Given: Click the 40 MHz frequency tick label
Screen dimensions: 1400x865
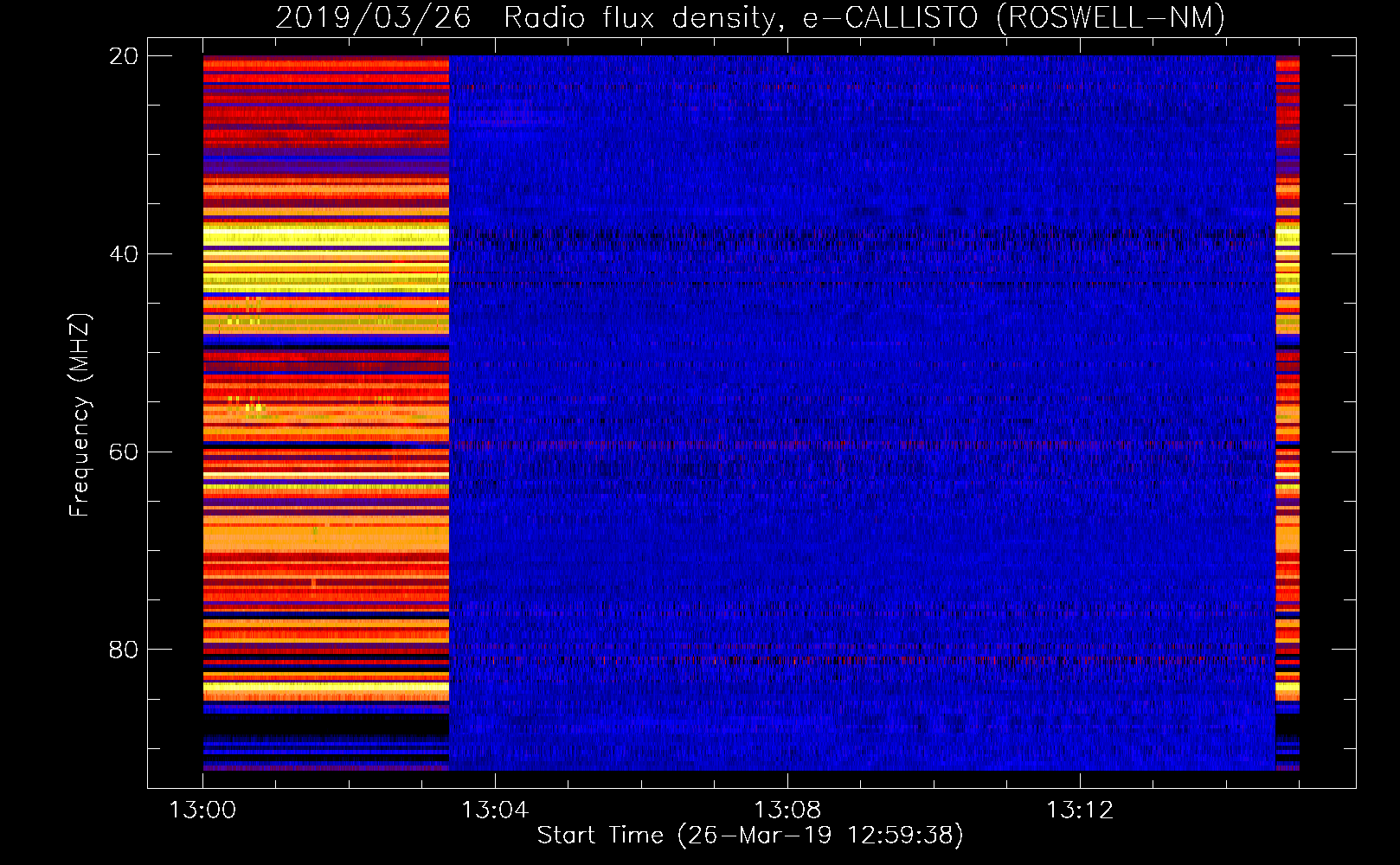Looking at the screenshot, I should (x=124, y=254).
